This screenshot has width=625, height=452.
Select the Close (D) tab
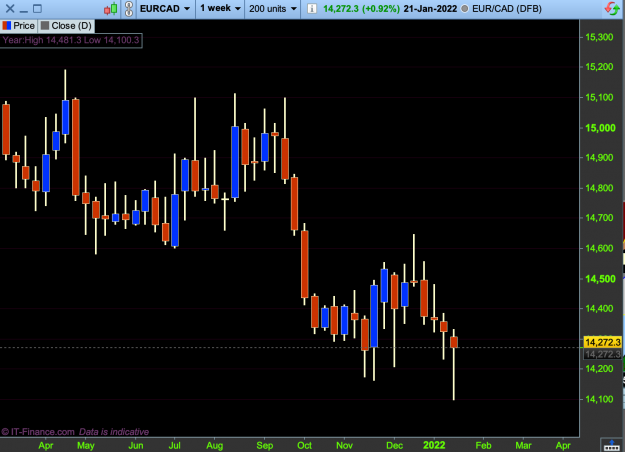coord(67,26)
